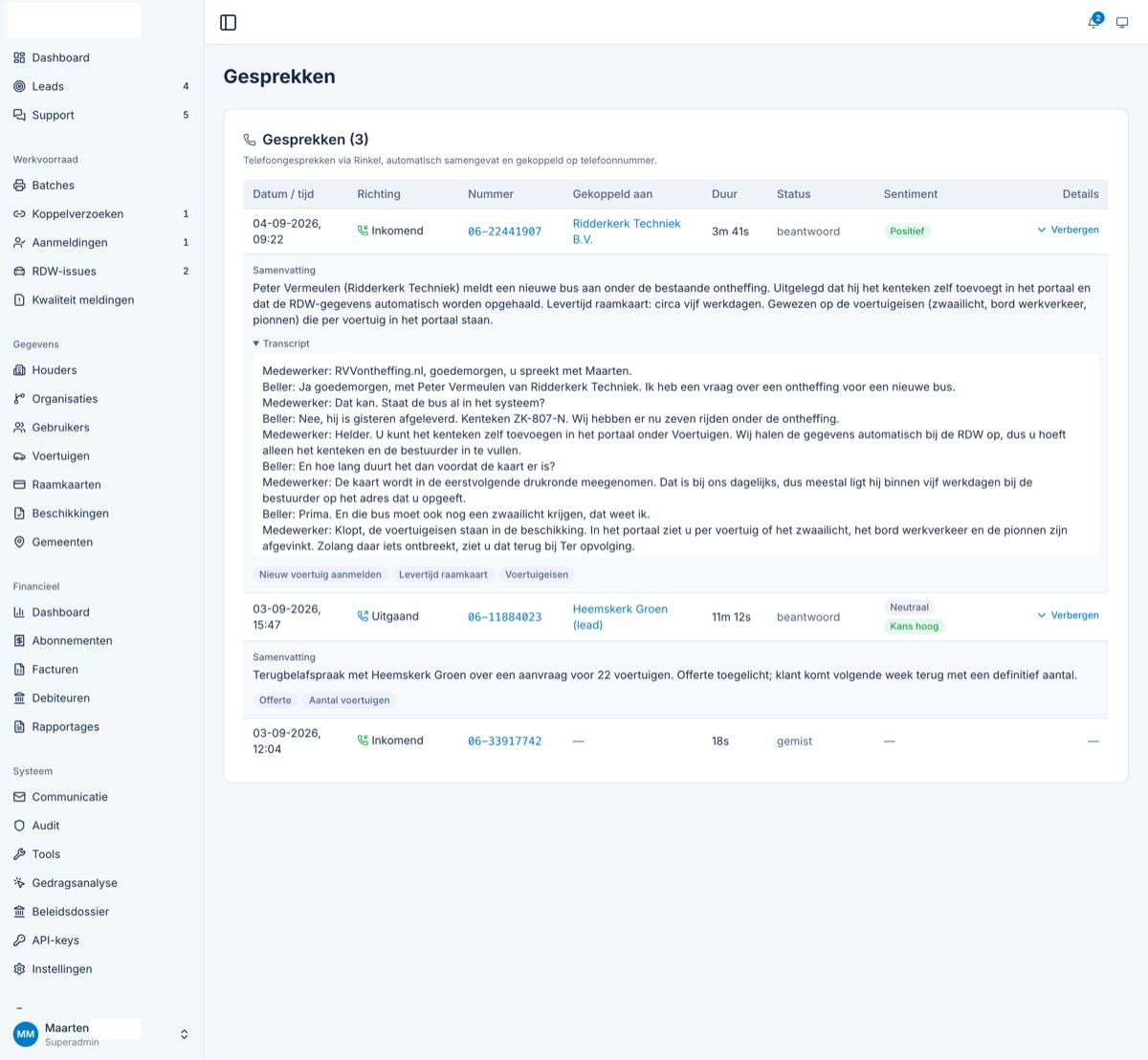Click the Organisaties branch icon
Screen dimensions: 1148x1060
point(19,399)
